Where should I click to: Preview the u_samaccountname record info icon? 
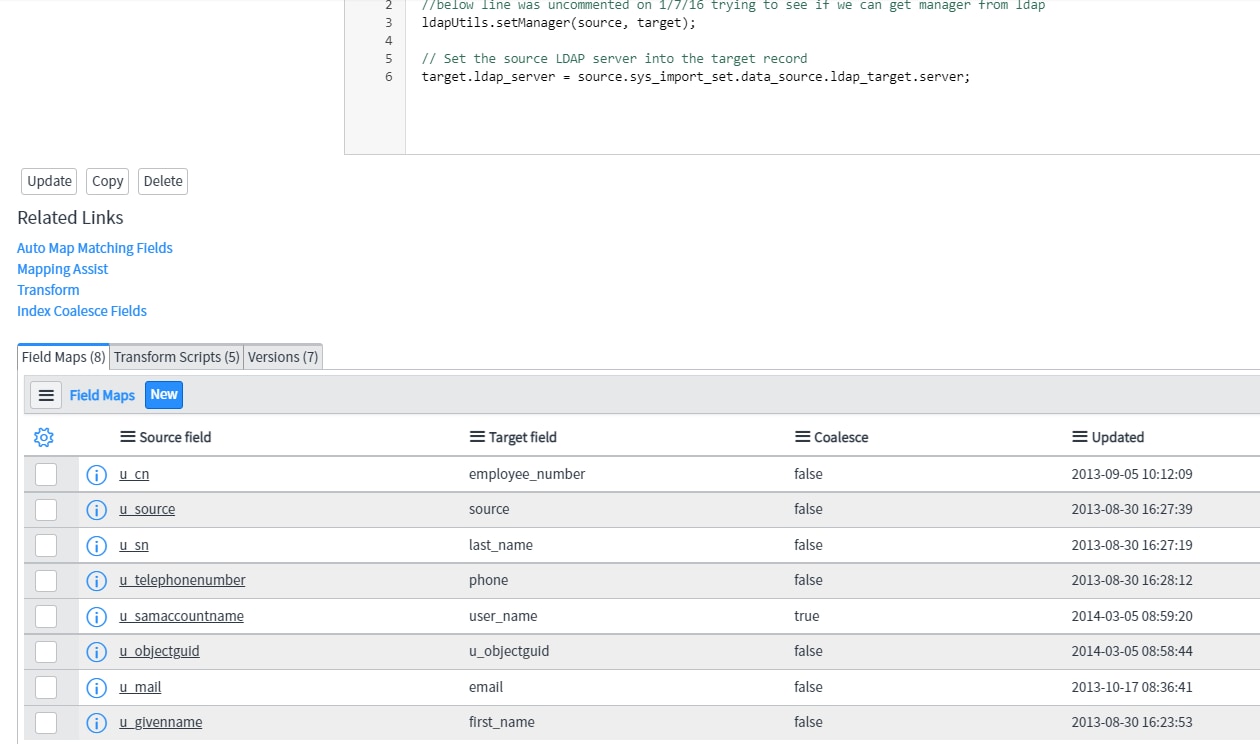click(x=96, y=617)
